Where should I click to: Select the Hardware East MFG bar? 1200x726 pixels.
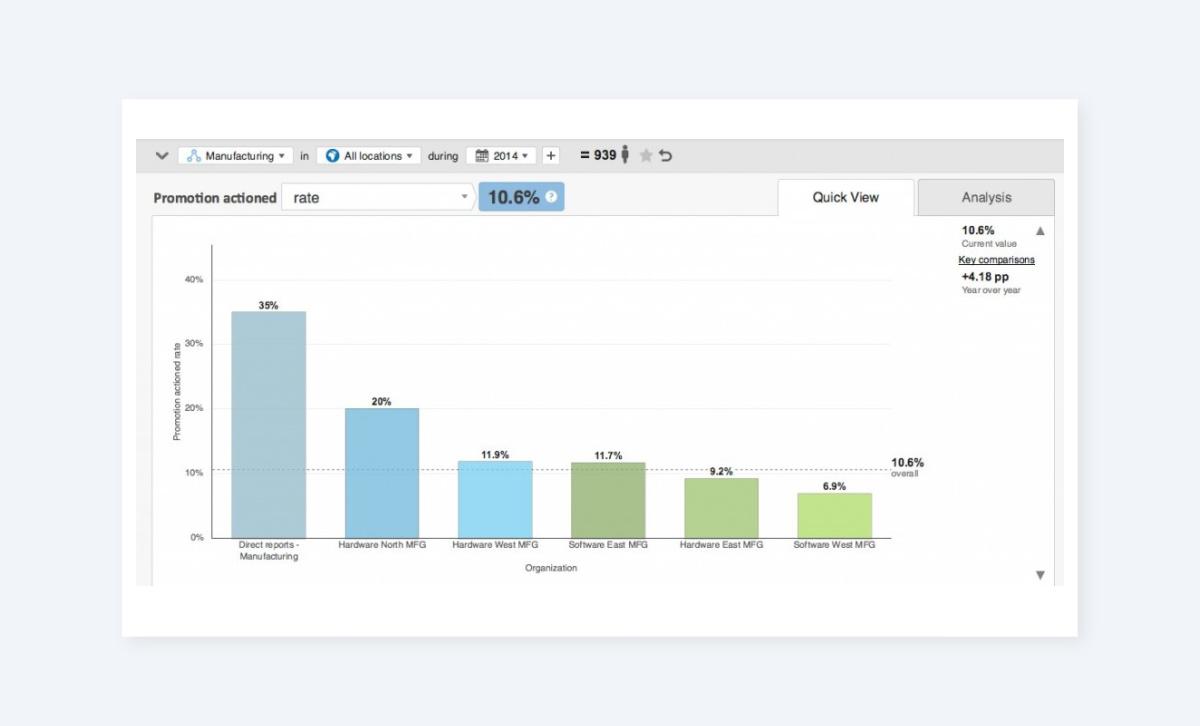[x=721, y=508]
